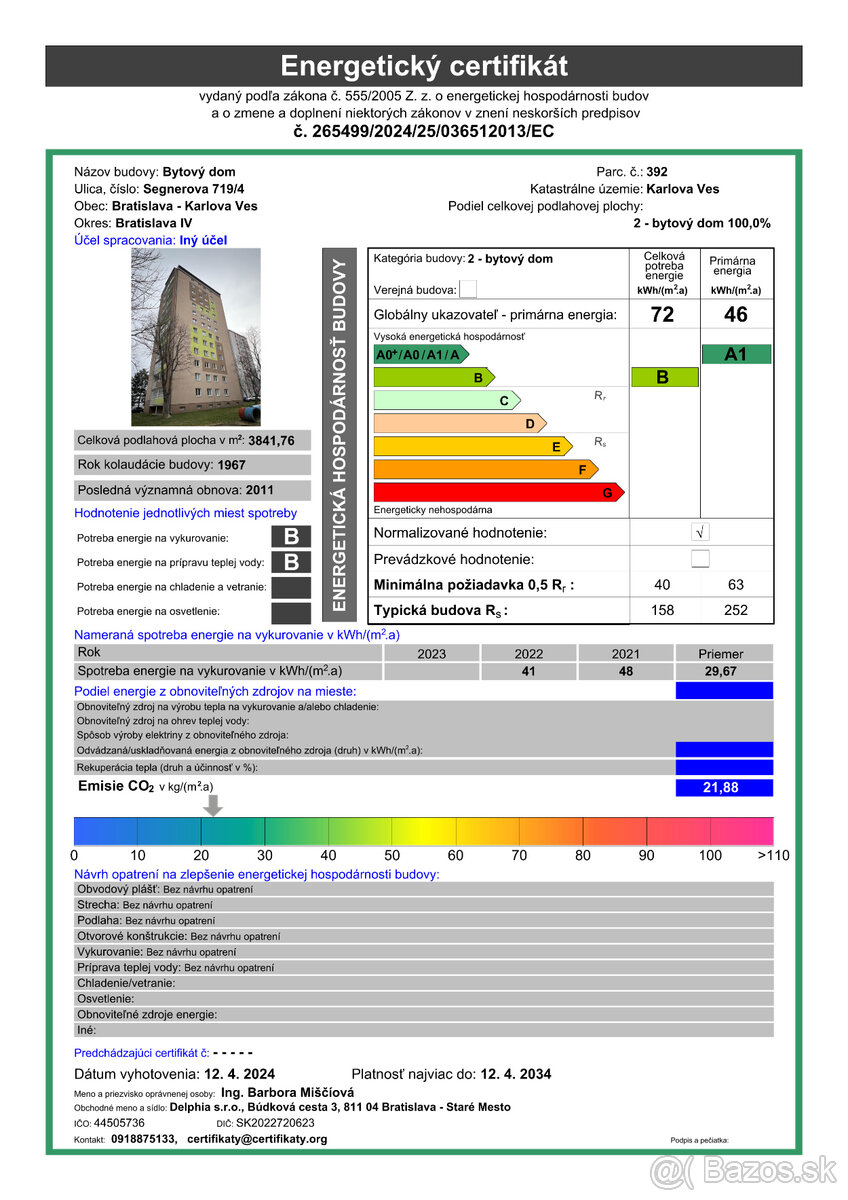Image resolution: width=848 pixels, height=1200 pixels.
Task: Click the rainbow CO2 emissions color scale
Action: pyautogui.click(x=423, y=831)
